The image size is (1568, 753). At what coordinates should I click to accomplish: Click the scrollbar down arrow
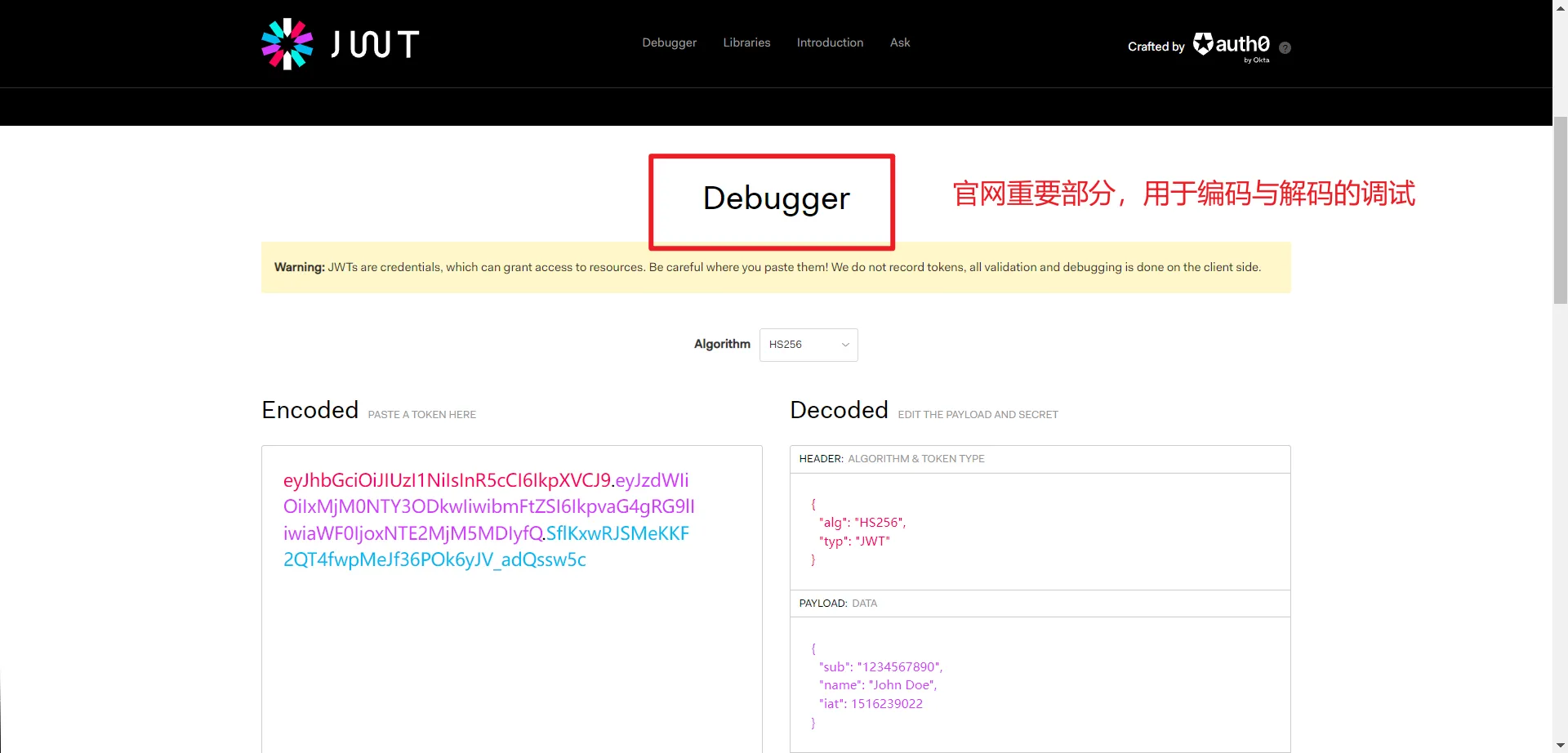pos(1560,746)
